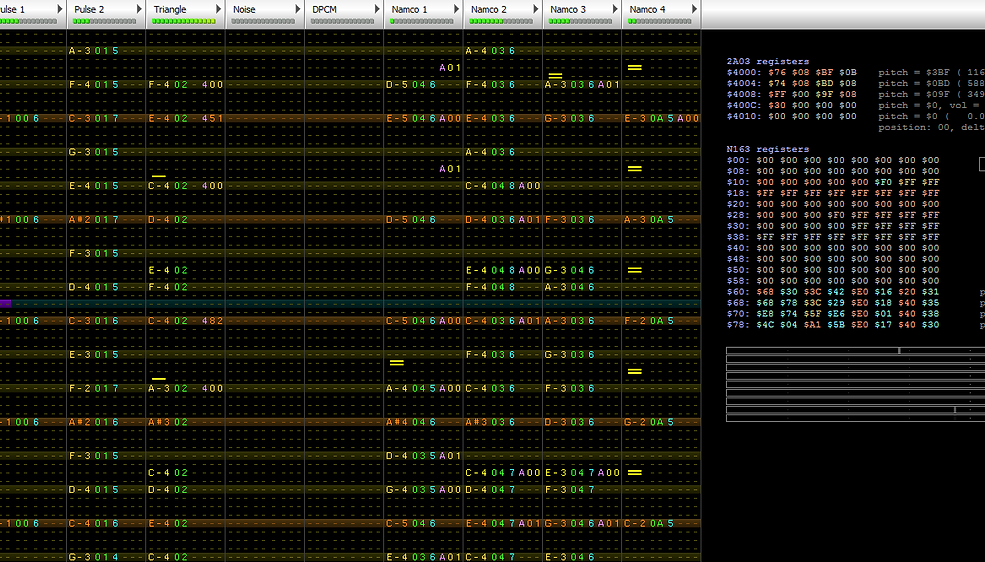Select Pulse 2 note E-4 015
The width and height of the screenshot is (985, 562).
pos(94,186)
